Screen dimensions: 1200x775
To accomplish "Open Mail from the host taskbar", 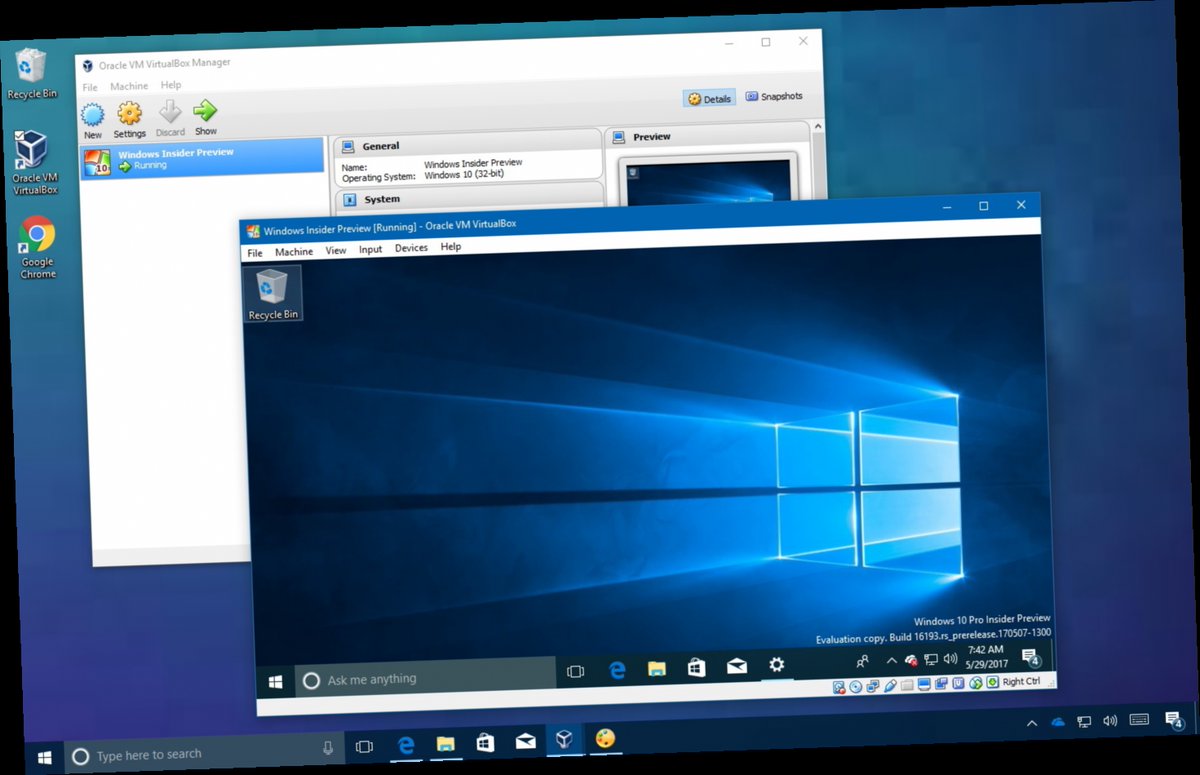I will [x=525, y=741].
